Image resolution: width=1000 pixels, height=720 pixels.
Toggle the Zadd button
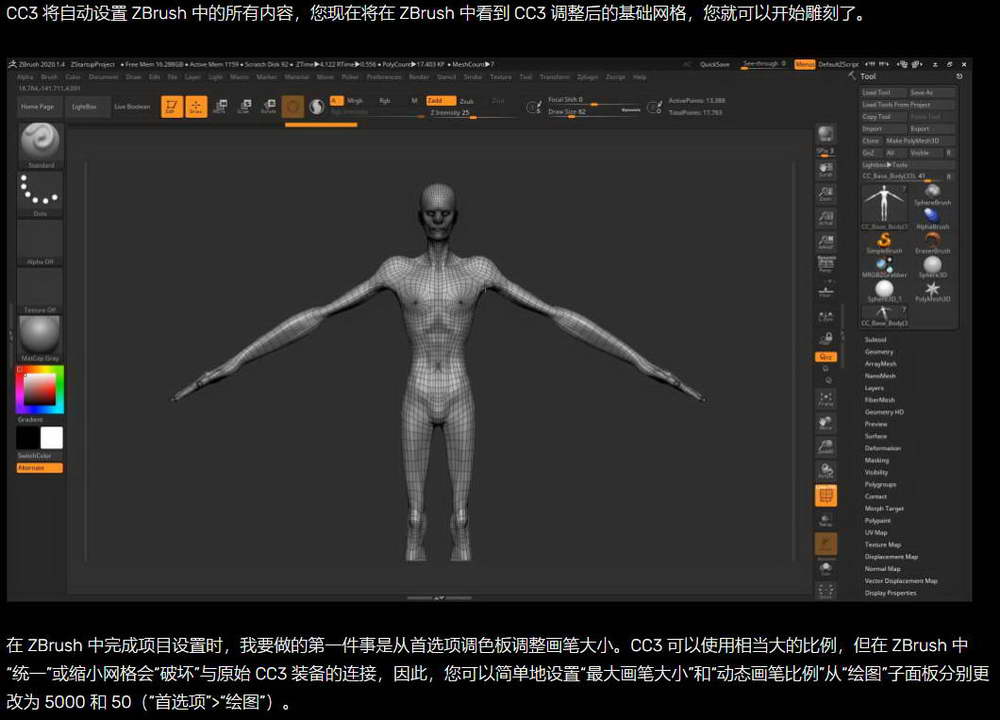[441, 101]
